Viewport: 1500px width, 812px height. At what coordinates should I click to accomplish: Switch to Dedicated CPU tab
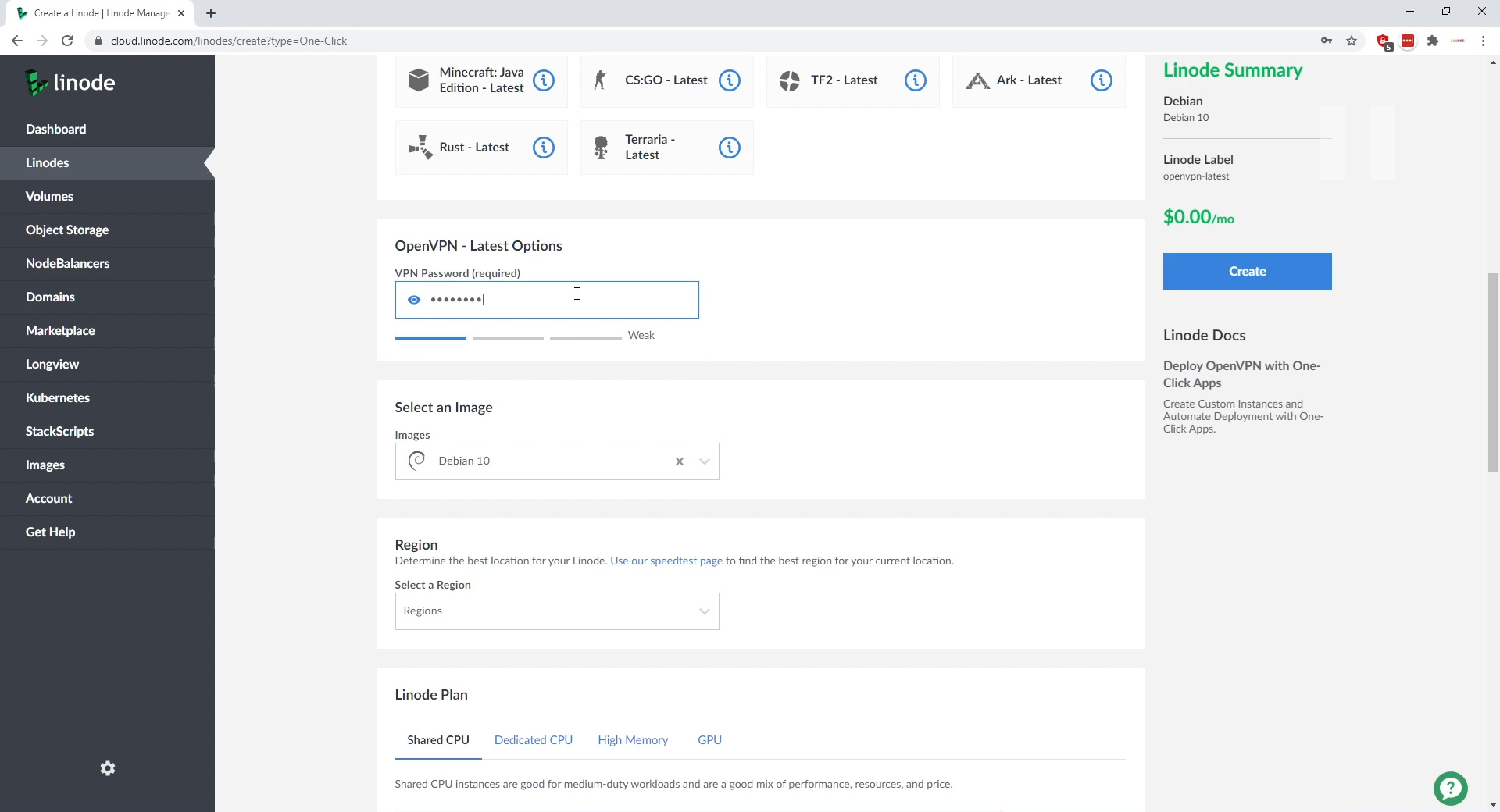pyautogui.click(x=534, y=740)
